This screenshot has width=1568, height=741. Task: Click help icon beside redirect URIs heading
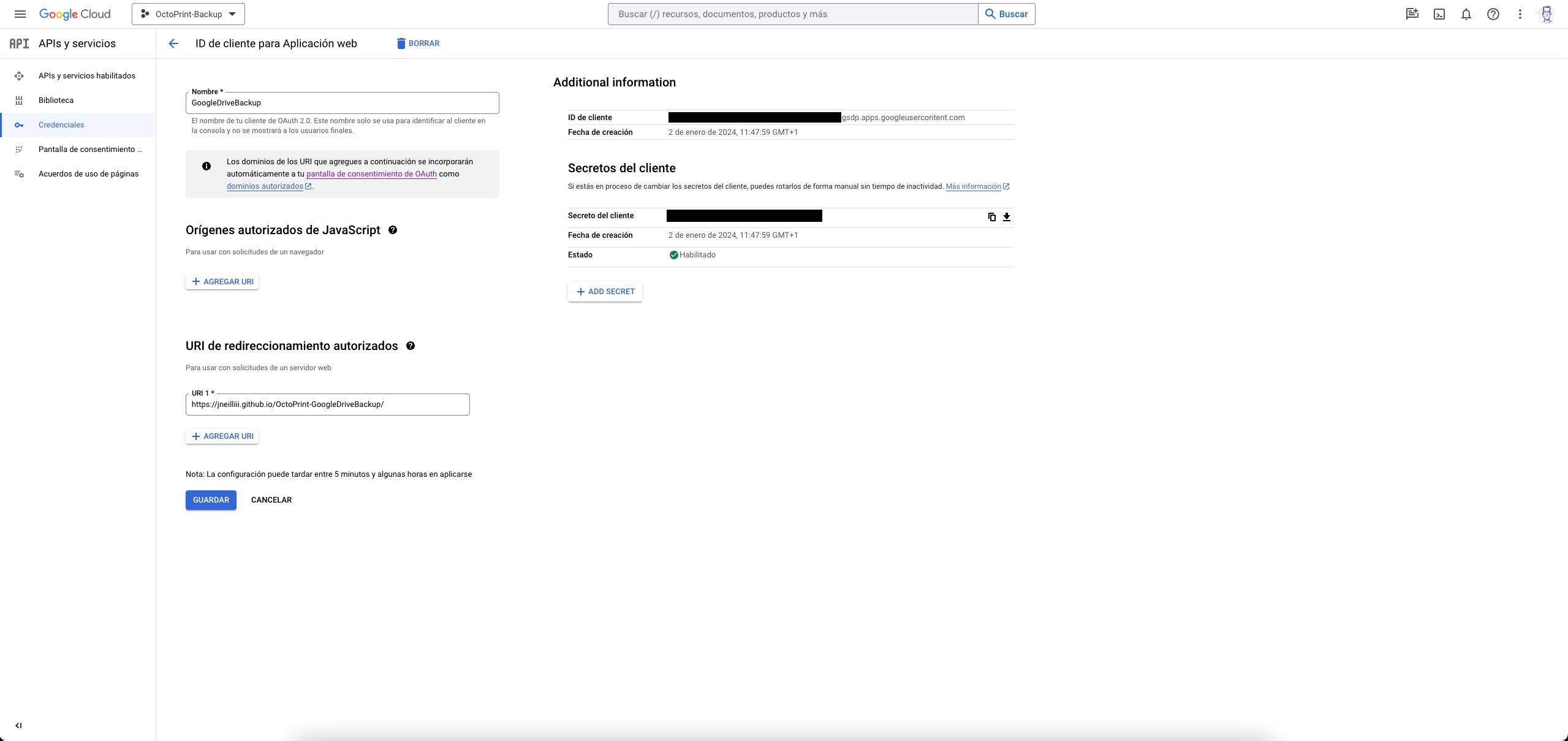(x=411, y=346)
